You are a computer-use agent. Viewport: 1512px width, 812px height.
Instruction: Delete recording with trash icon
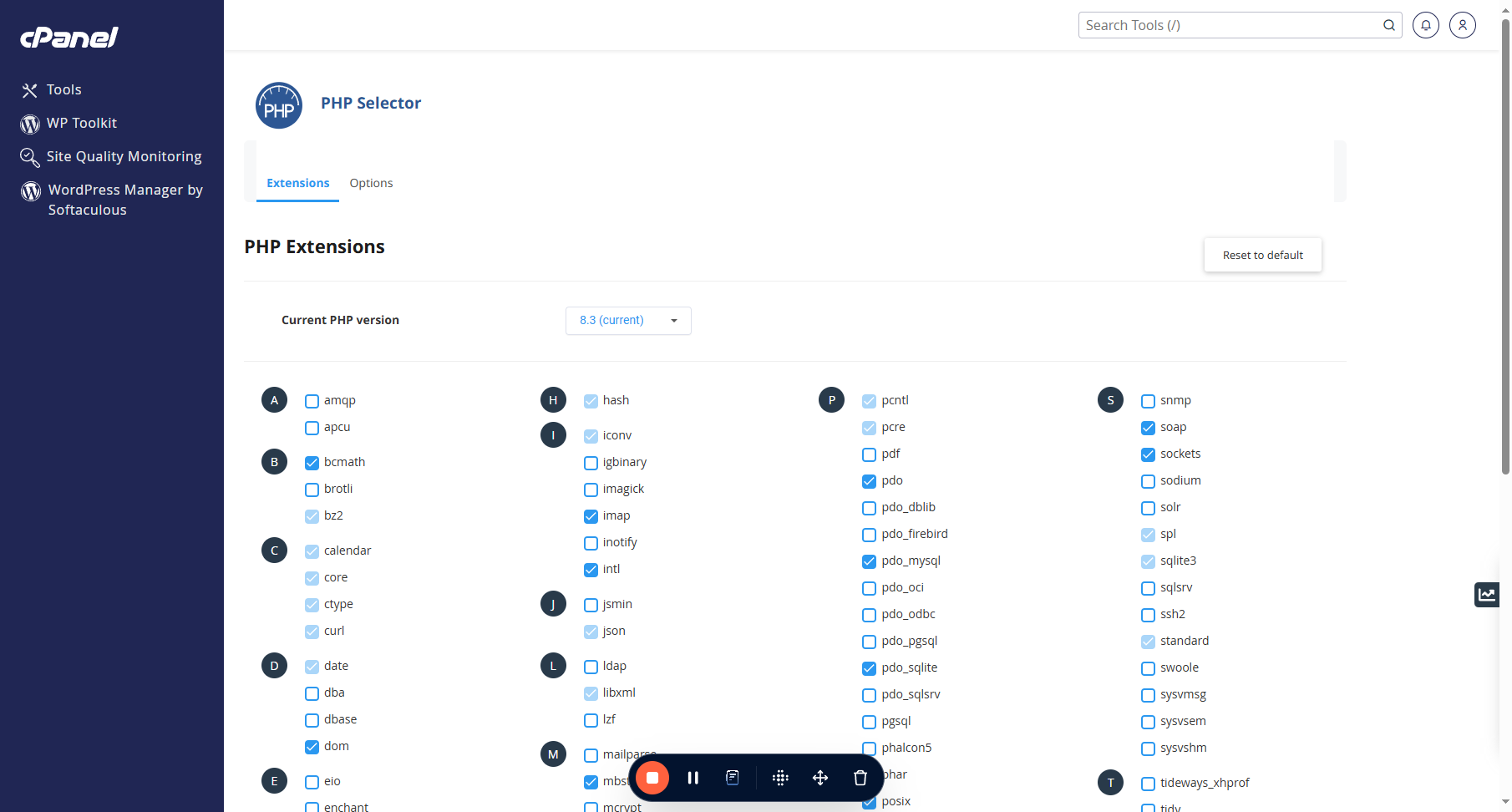coord(860,778)
